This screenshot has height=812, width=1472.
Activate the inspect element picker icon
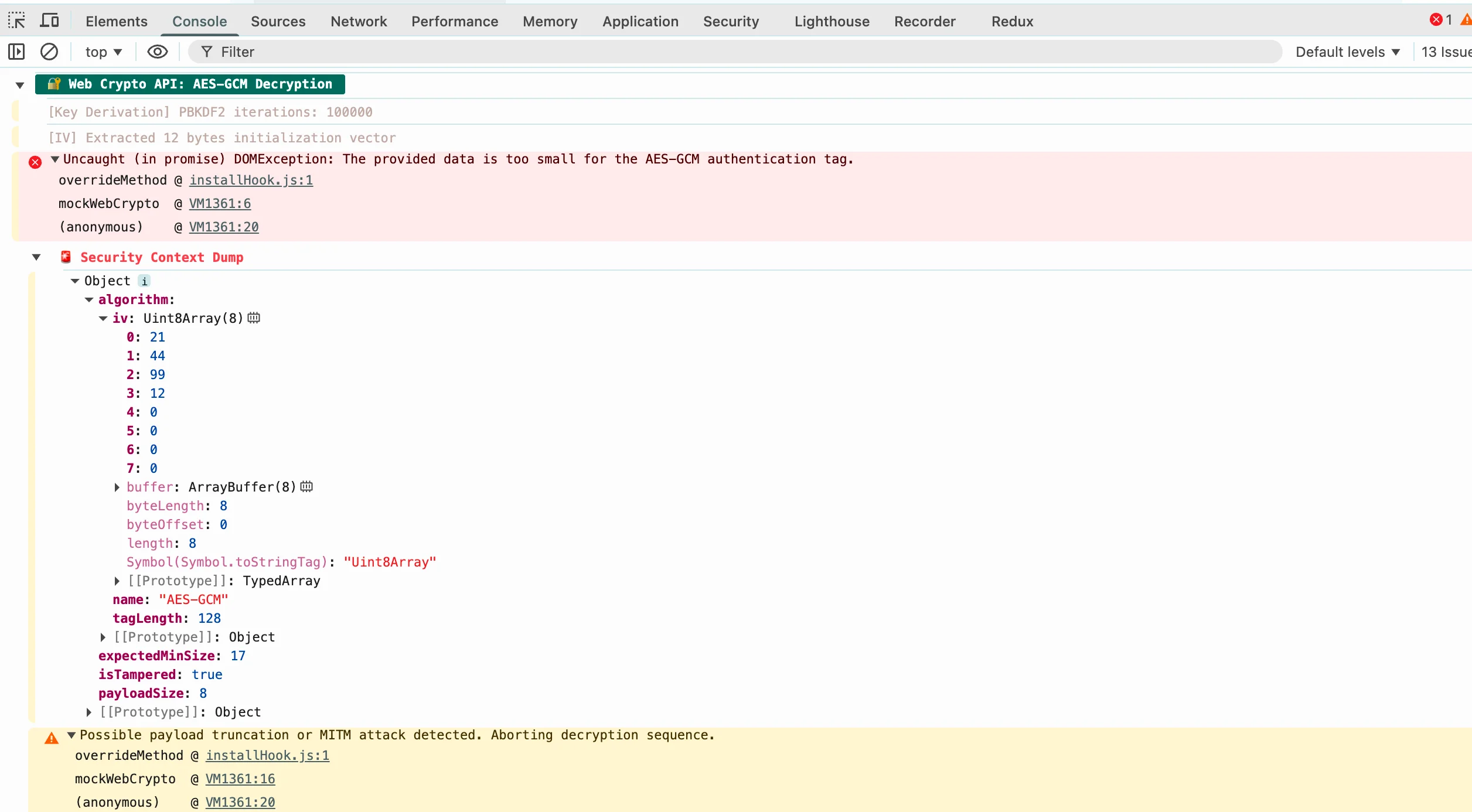(x=16, y=21)
